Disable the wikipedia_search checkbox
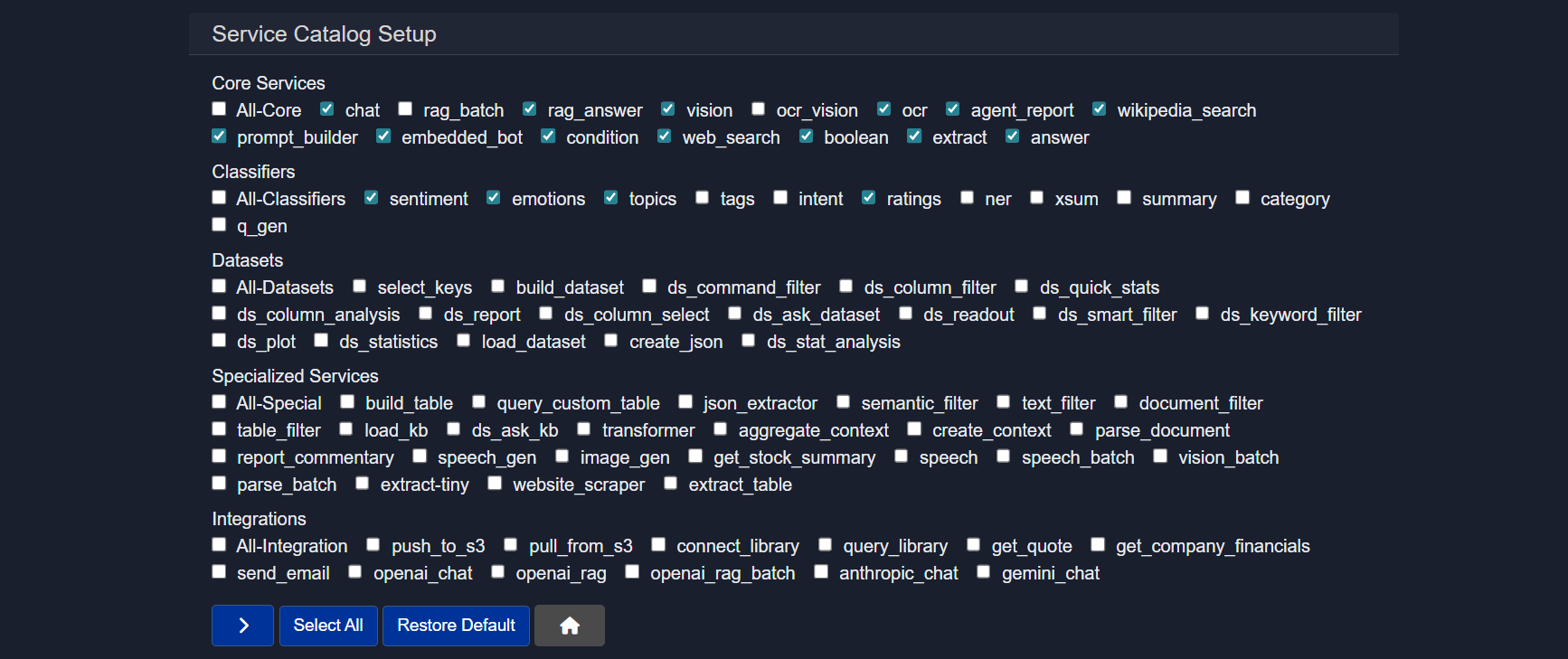The height and width of the screenshot is (659, 1568). click(1100, 109)
